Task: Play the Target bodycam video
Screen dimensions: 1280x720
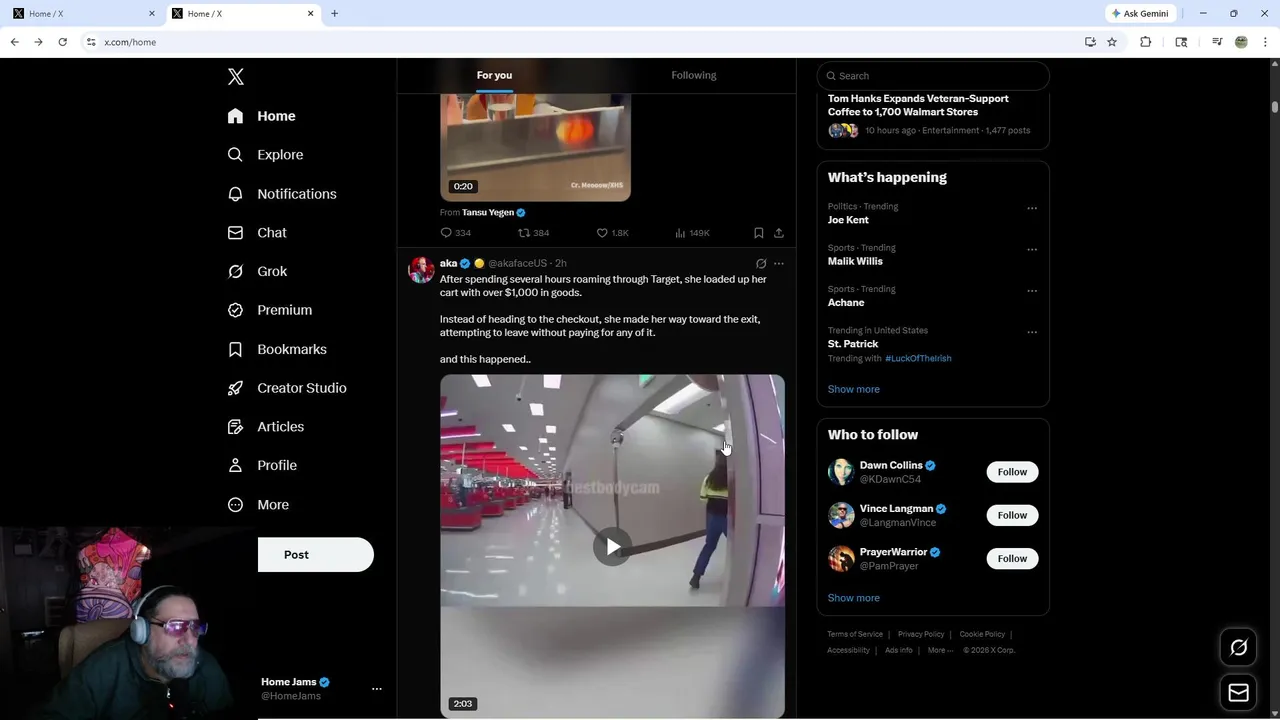Action: (x=612, y=546)
